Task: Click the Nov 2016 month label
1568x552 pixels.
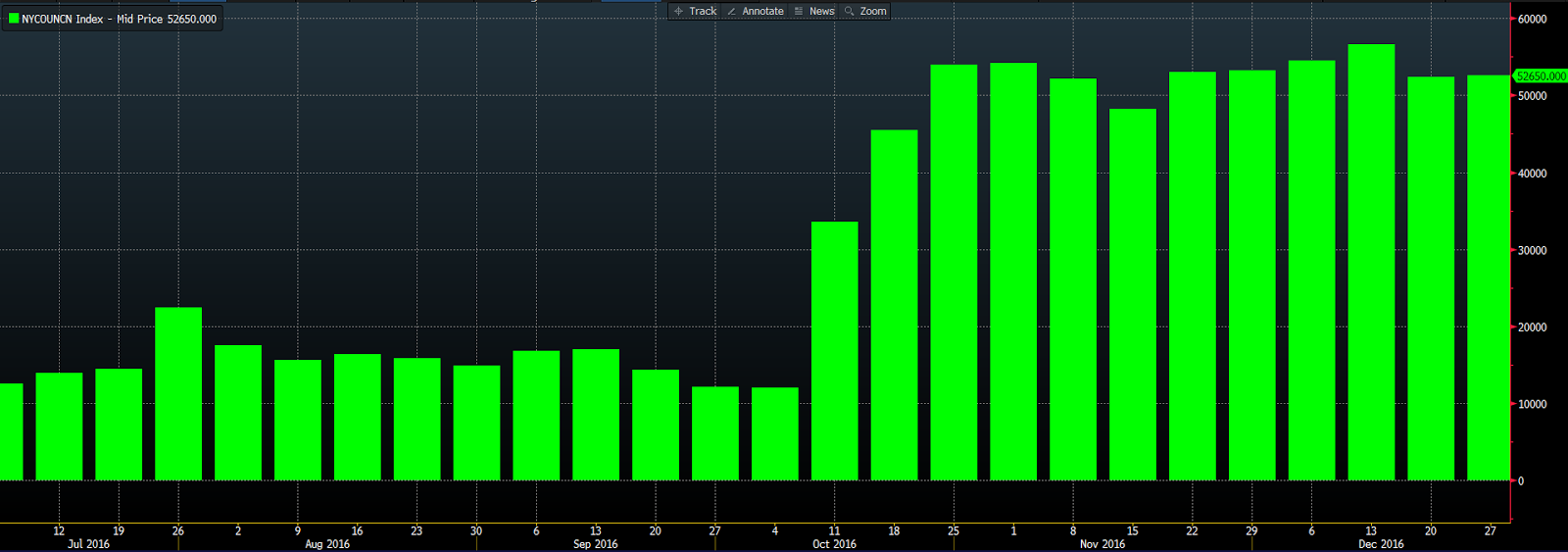Action: [x=1102, y=544]
